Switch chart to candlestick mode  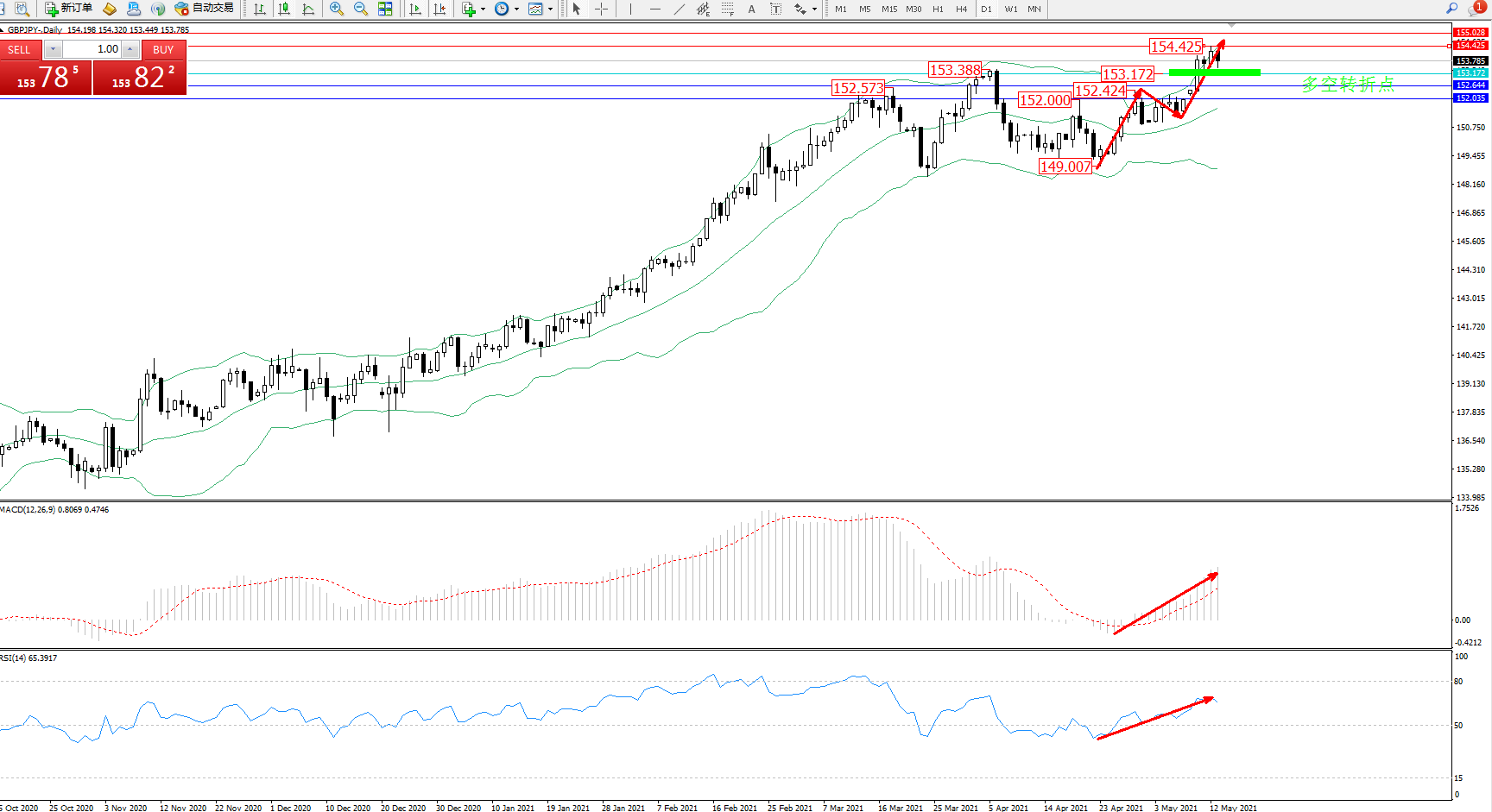[x=283, y=9]
